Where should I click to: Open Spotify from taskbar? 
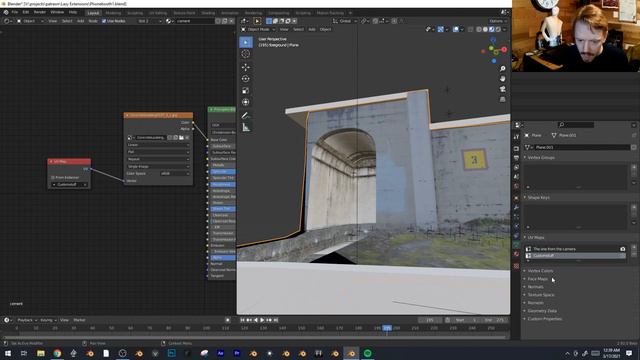click(367, 353)
